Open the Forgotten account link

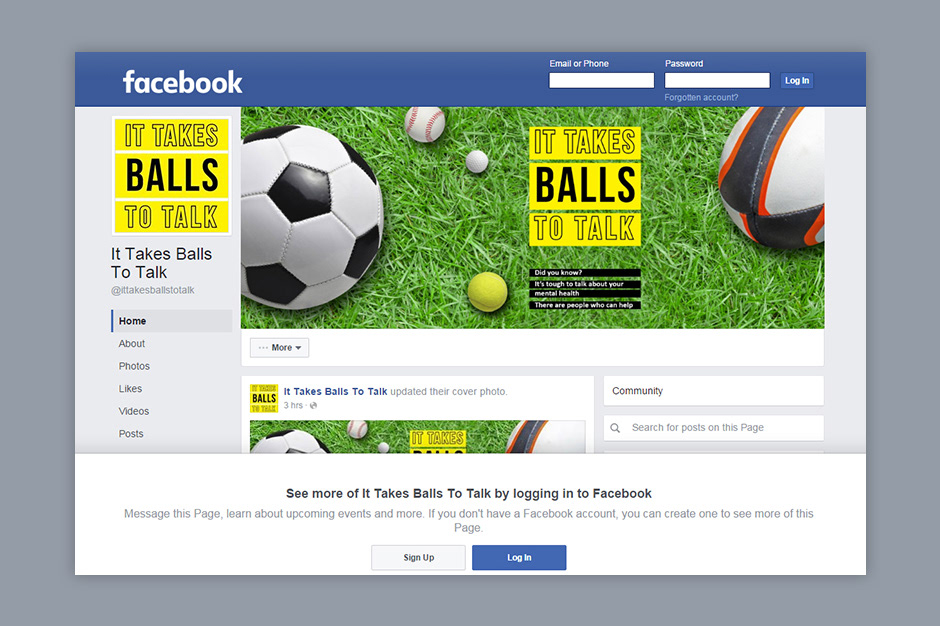click(701, 97)
